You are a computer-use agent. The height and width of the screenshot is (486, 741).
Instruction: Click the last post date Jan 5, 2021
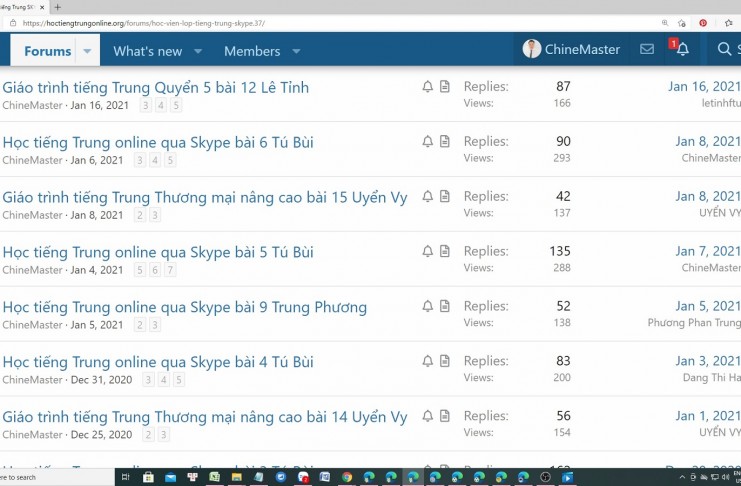tap(708, 306)
